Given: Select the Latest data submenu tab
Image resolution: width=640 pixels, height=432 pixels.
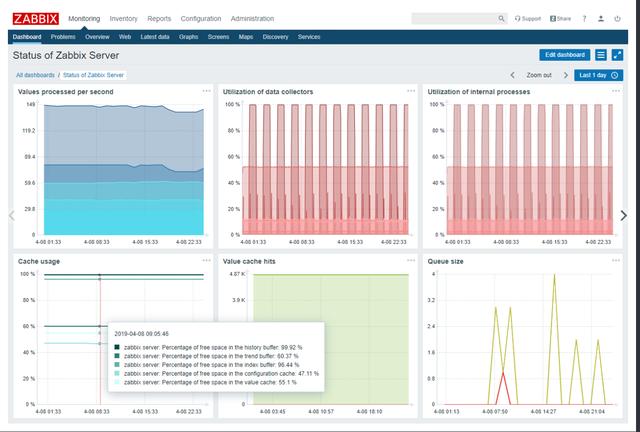Looking at the screenshot, I should [155, 37].
